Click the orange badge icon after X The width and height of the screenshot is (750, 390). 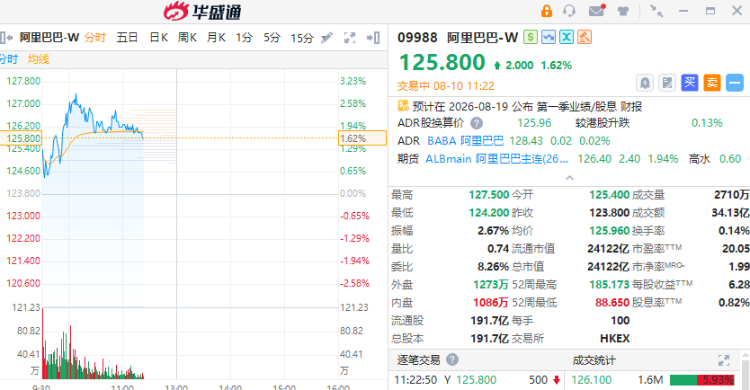click(x=585, y=37)
